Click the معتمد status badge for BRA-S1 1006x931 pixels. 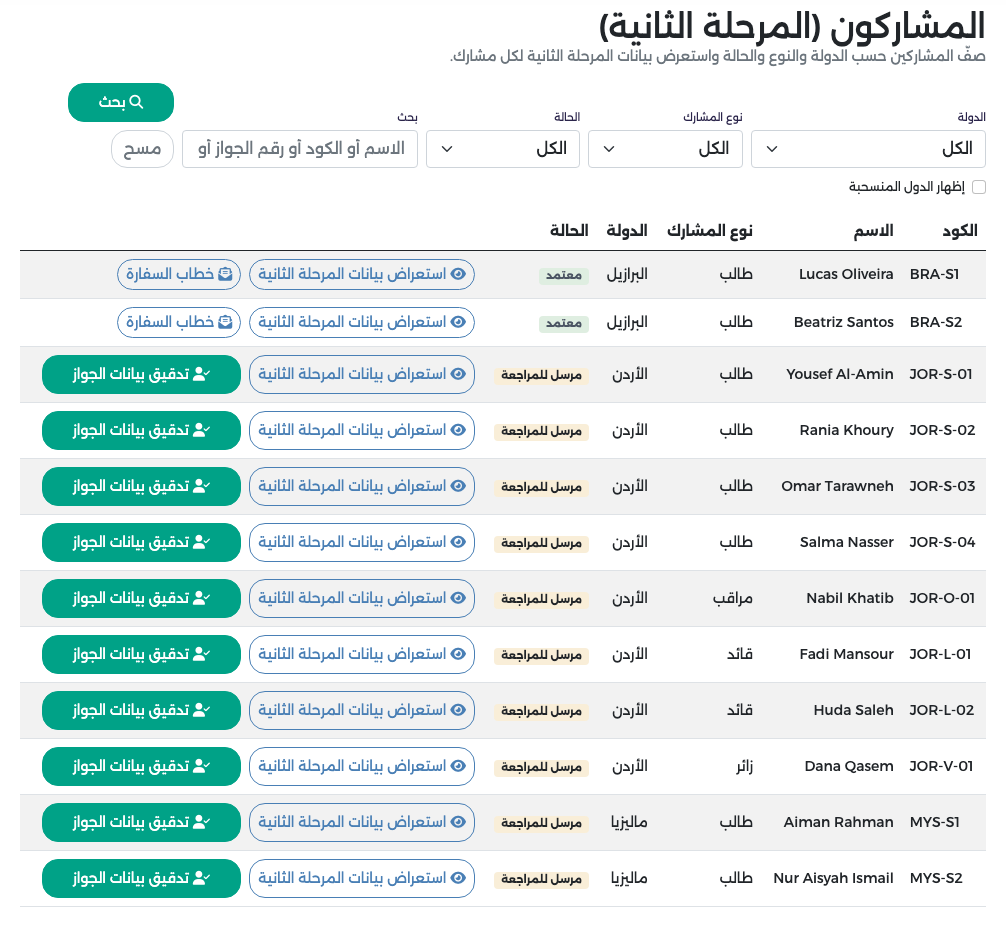(564, 275)
